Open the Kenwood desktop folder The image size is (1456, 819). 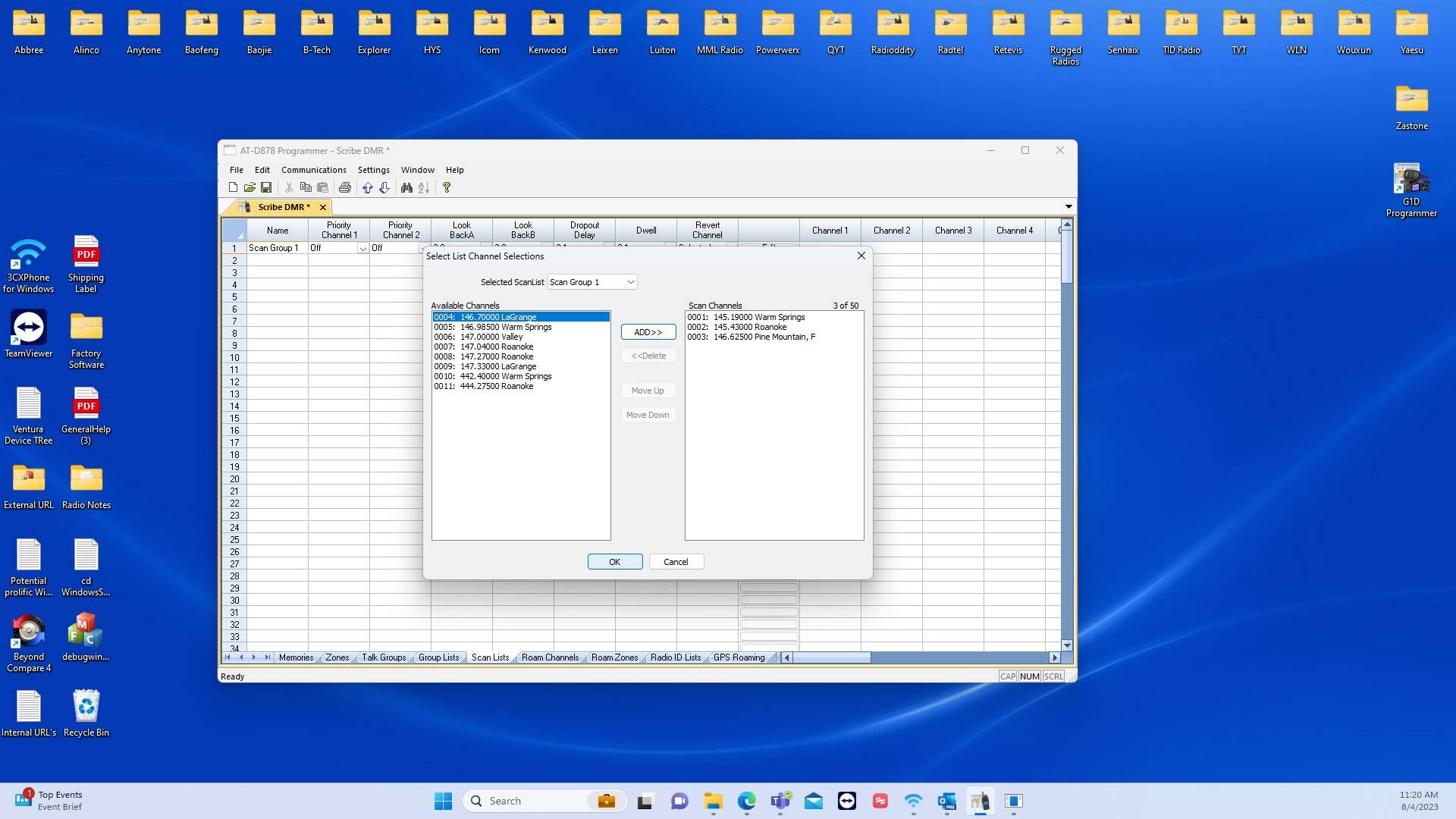point(548,33)
